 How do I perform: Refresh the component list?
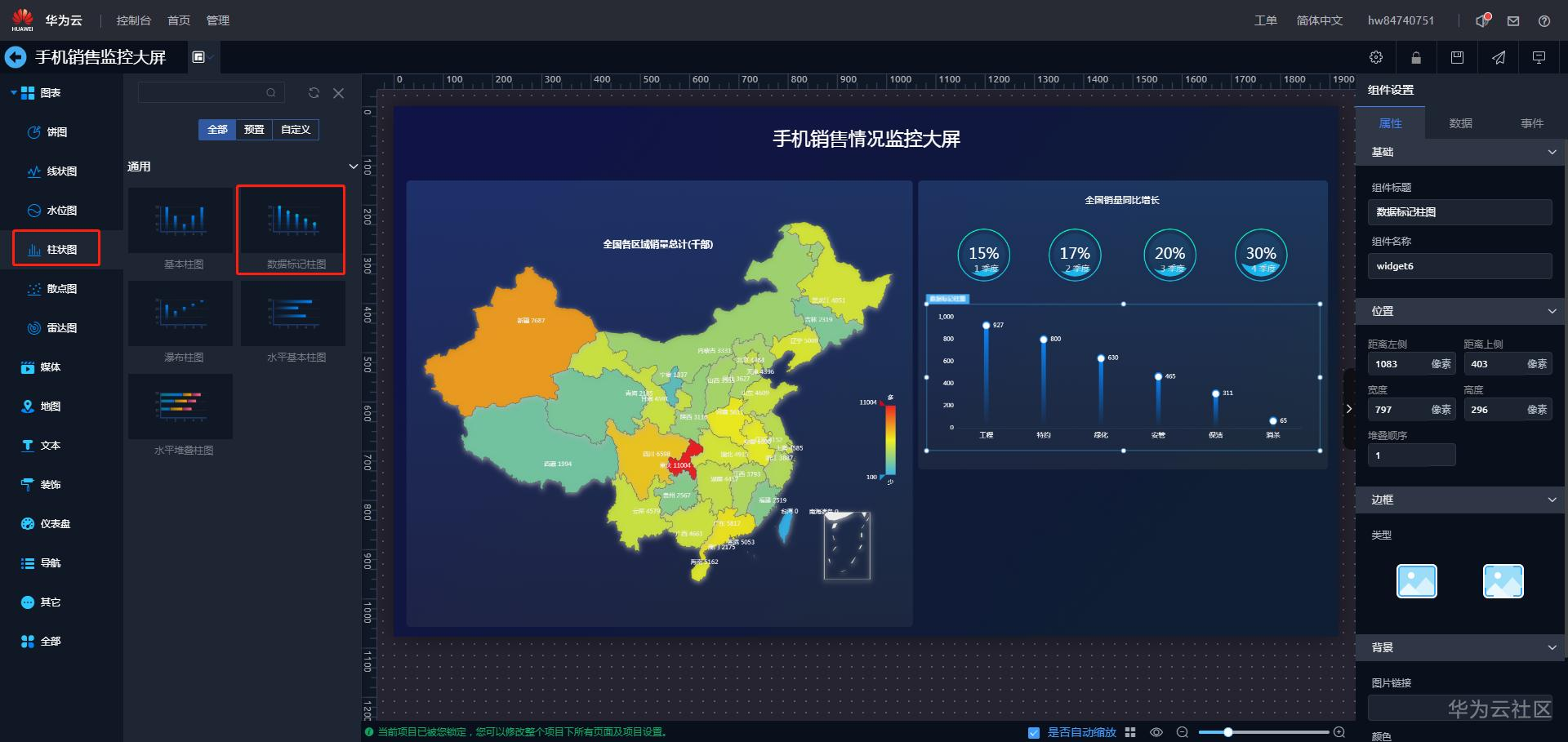click(x=314, y=93)
